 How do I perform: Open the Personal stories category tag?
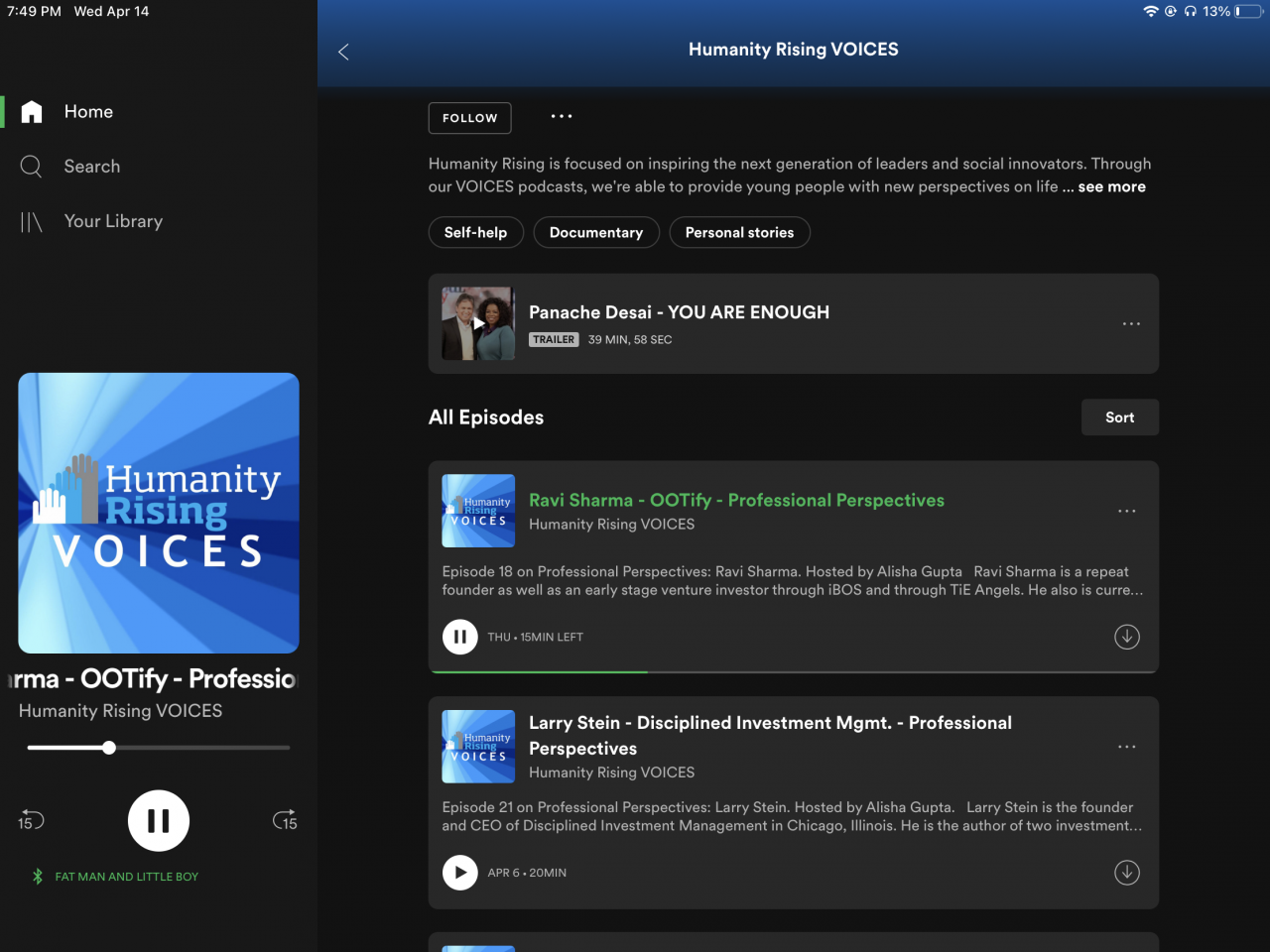tap(740, 233)
